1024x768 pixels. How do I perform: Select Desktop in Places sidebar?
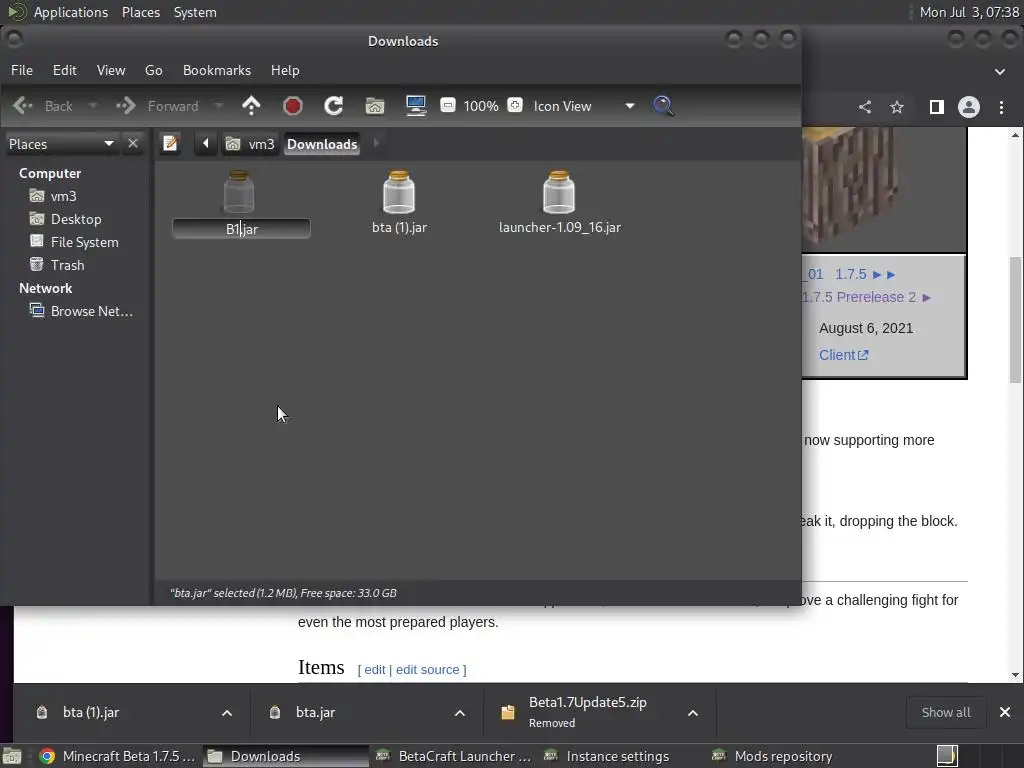pos(65,219)
